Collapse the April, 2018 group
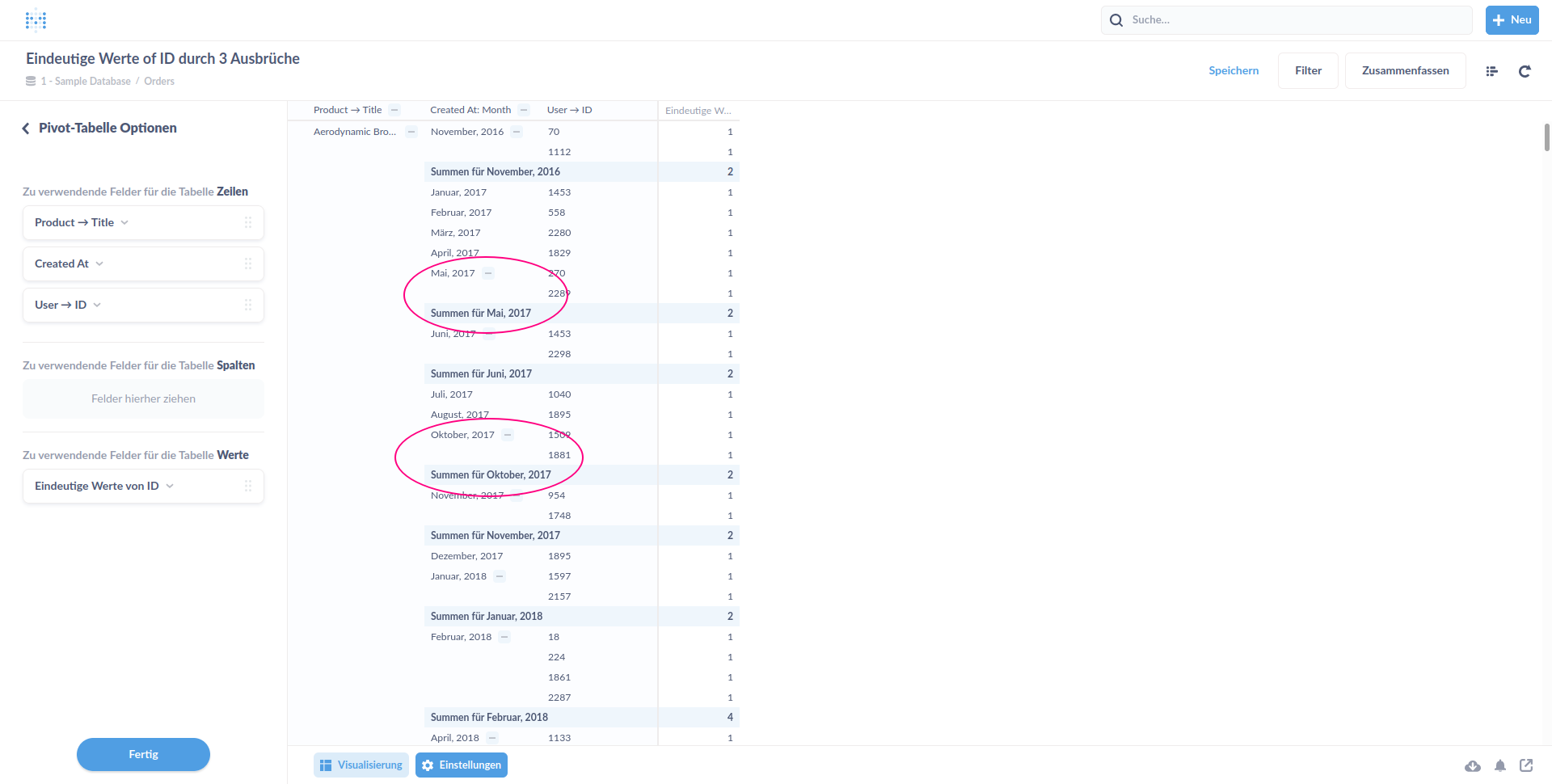Image resolution: width=1552 pixels, height=784 pixels. 492,738
